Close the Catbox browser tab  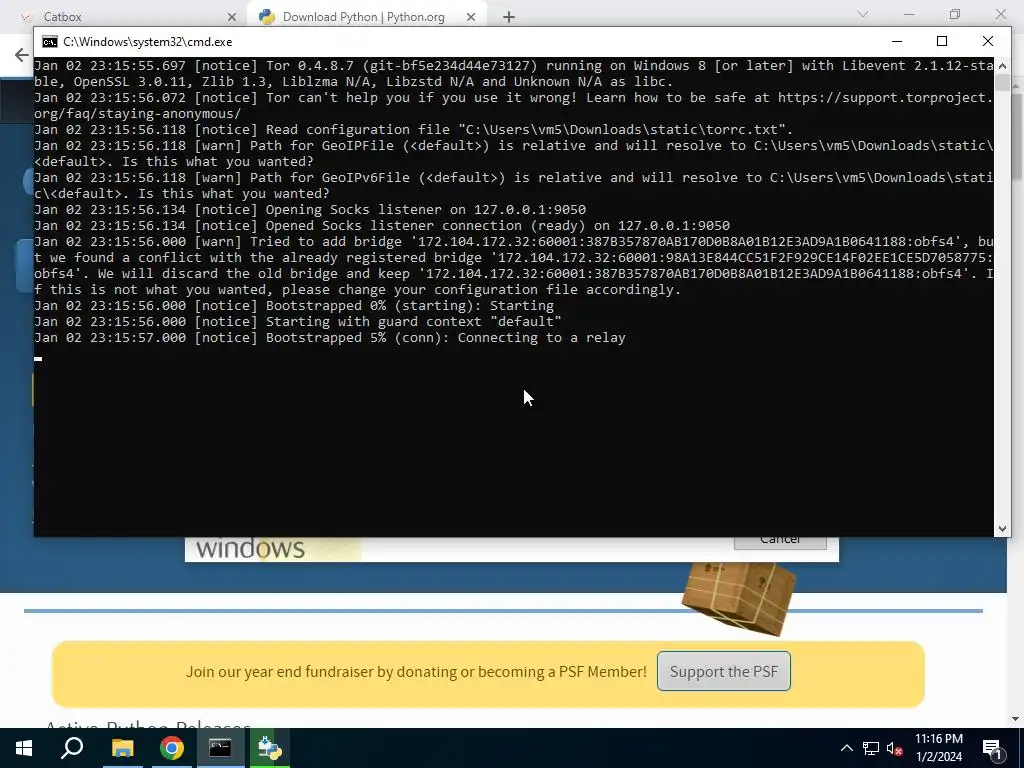pyautogui.click(x=232, y=17)
